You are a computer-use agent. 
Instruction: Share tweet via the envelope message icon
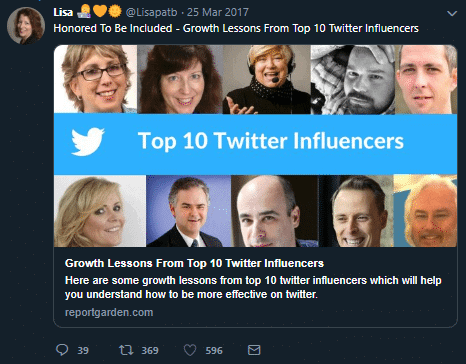click(x=254, y=350)
